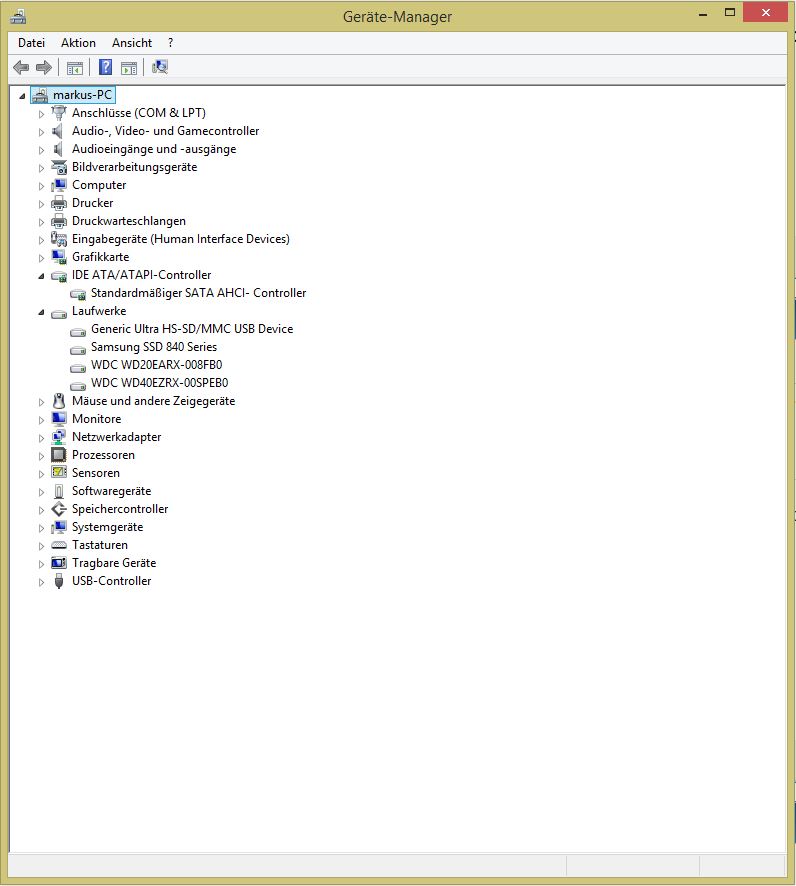
Task: Click the show/hide console tree toolbar icon
Action: 75,68
